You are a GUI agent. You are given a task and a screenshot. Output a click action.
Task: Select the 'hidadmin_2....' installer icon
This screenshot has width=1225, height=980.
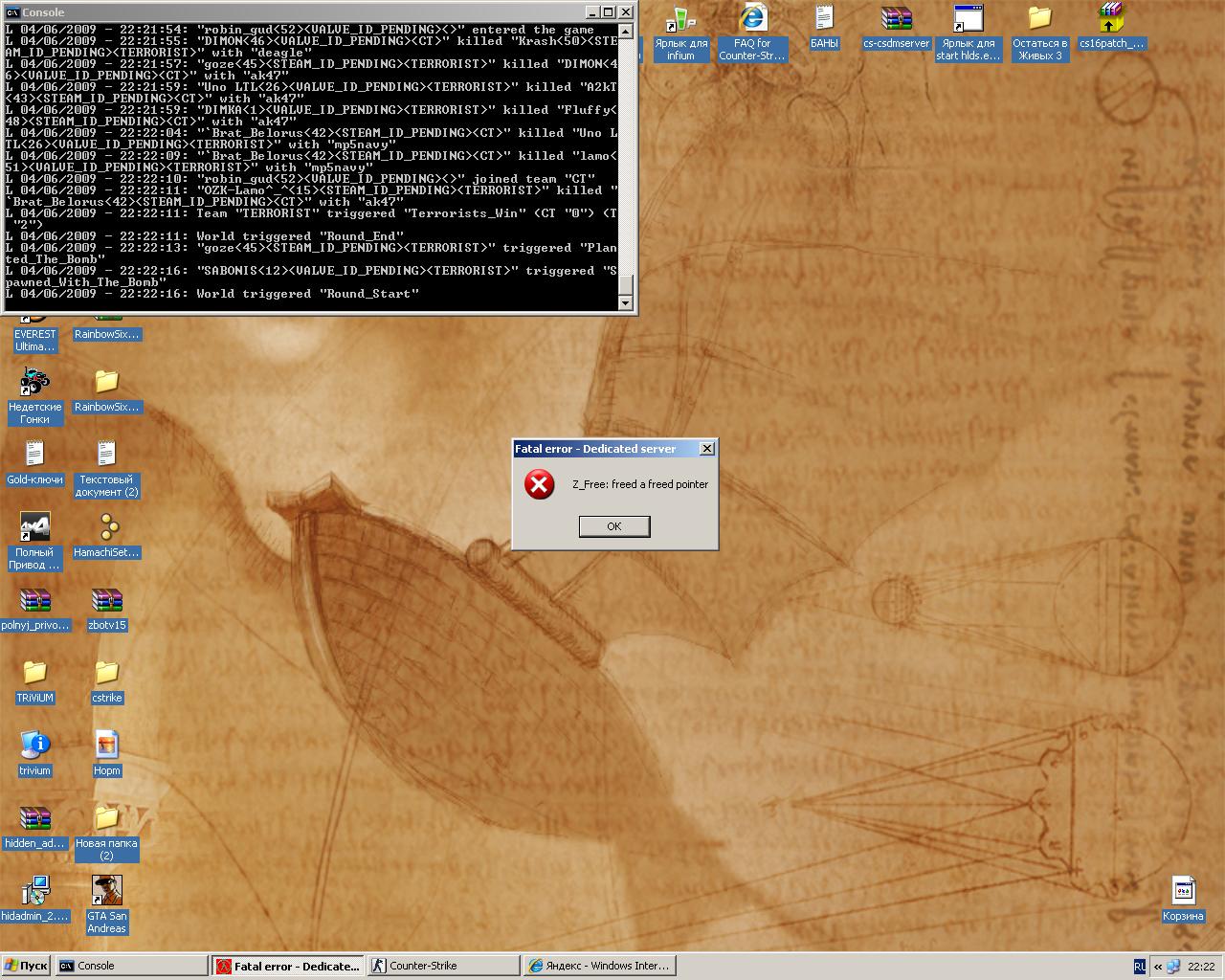(x=35, y=900)
